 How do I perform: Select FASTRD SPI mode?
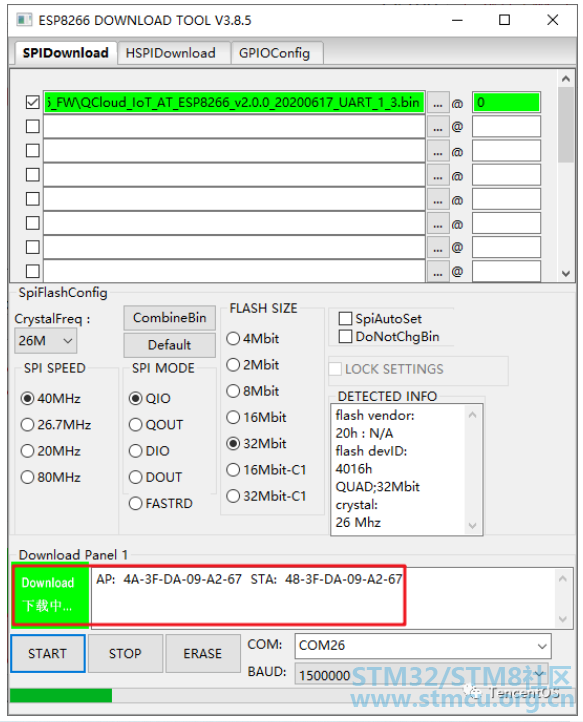click(x=161, y=503)
